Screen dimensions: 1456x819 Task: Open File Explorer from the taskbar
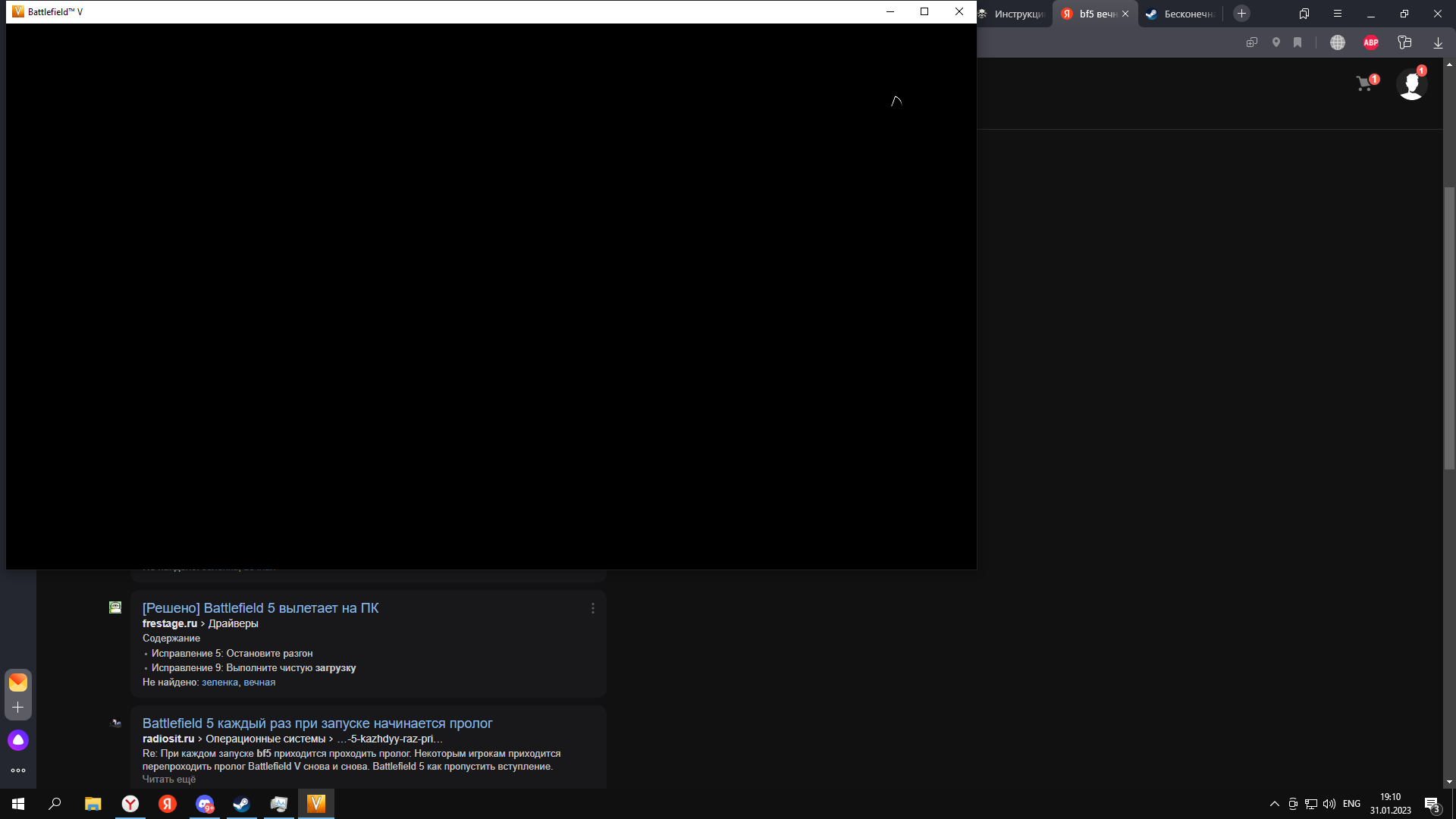tap(93, 804)
